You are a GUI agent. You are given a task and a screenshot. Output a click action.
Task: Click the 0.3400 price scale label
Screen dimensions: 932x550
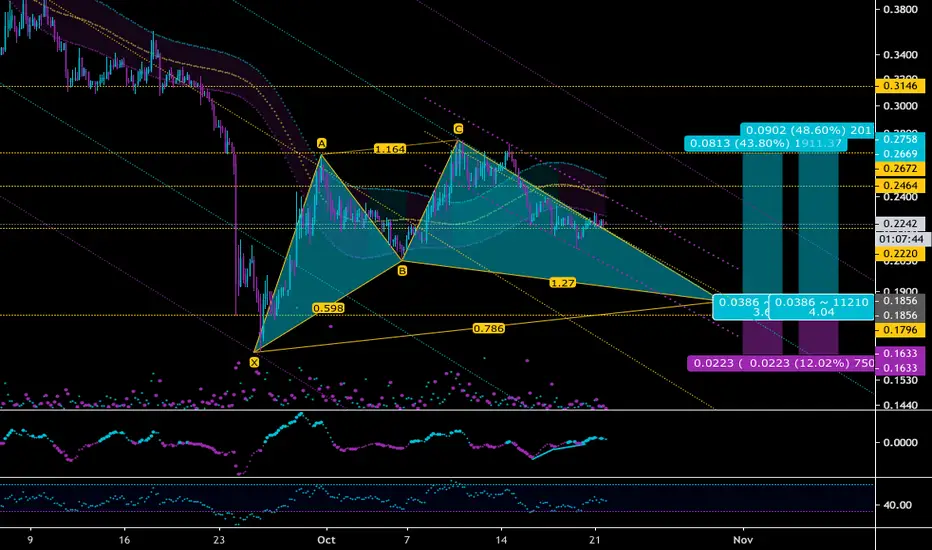[x=900, y=55]
